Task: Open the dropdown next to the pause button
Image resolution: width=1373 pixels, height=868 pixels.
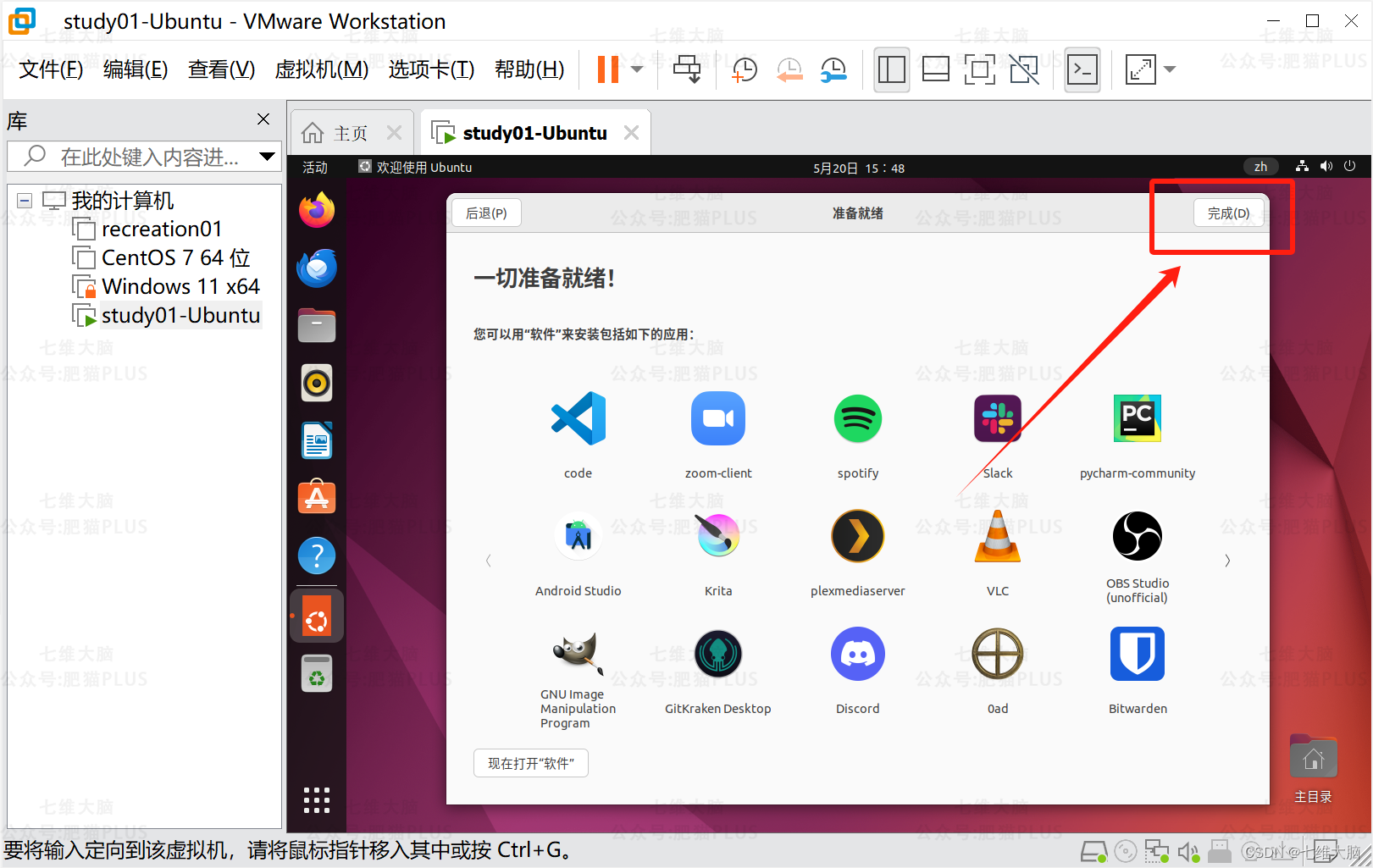Action: 637,69
